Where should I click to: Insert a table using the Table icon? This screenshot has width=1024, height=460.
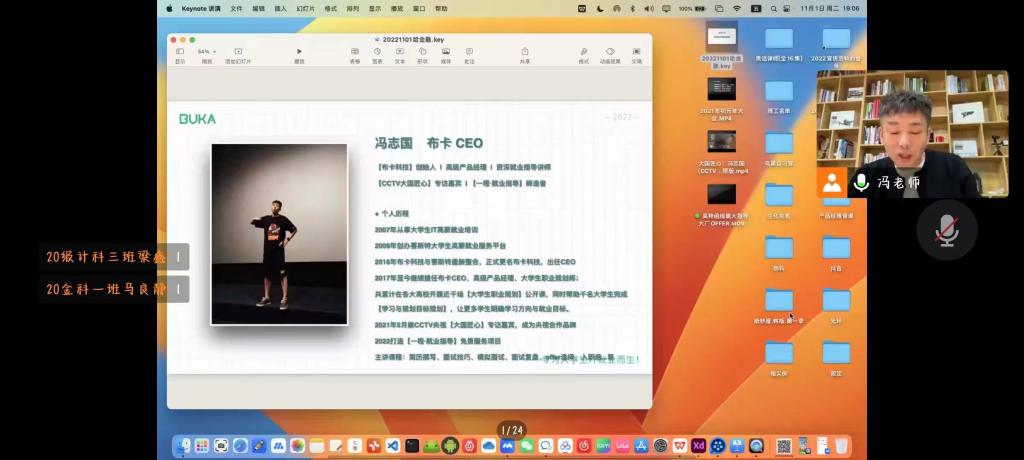[x=355, y=52]
